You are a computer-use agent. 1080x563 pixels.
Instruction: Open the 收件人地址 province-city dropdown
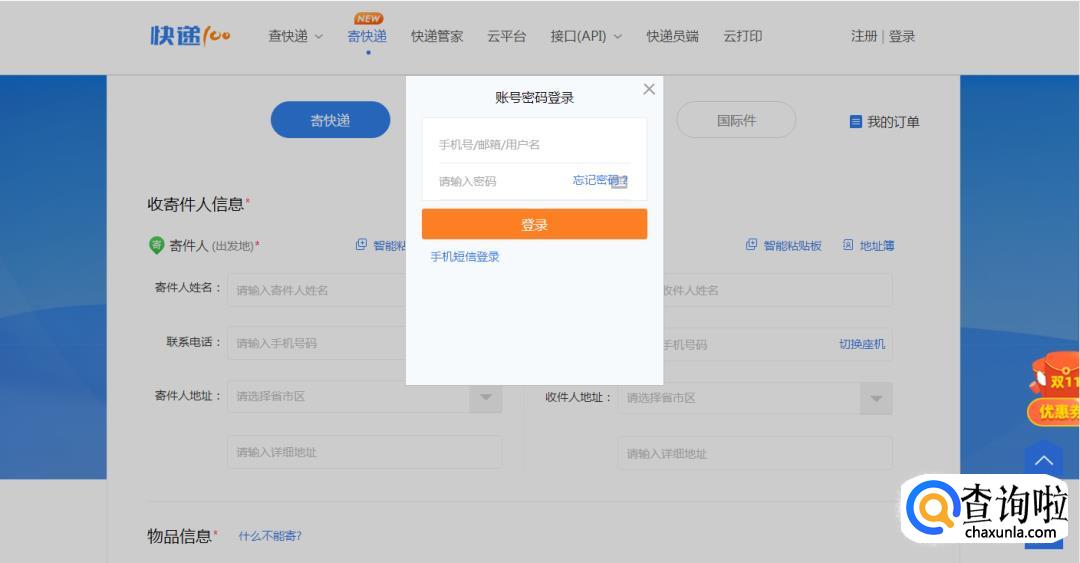(x=875, y=398)
